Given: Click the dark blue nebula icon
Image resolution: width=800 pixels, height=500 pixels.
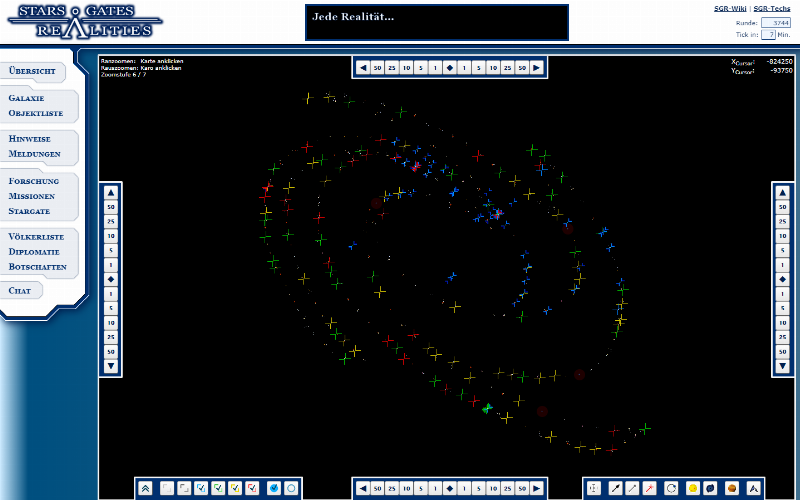Looking at the screenshot, I should tap(711, 488).
